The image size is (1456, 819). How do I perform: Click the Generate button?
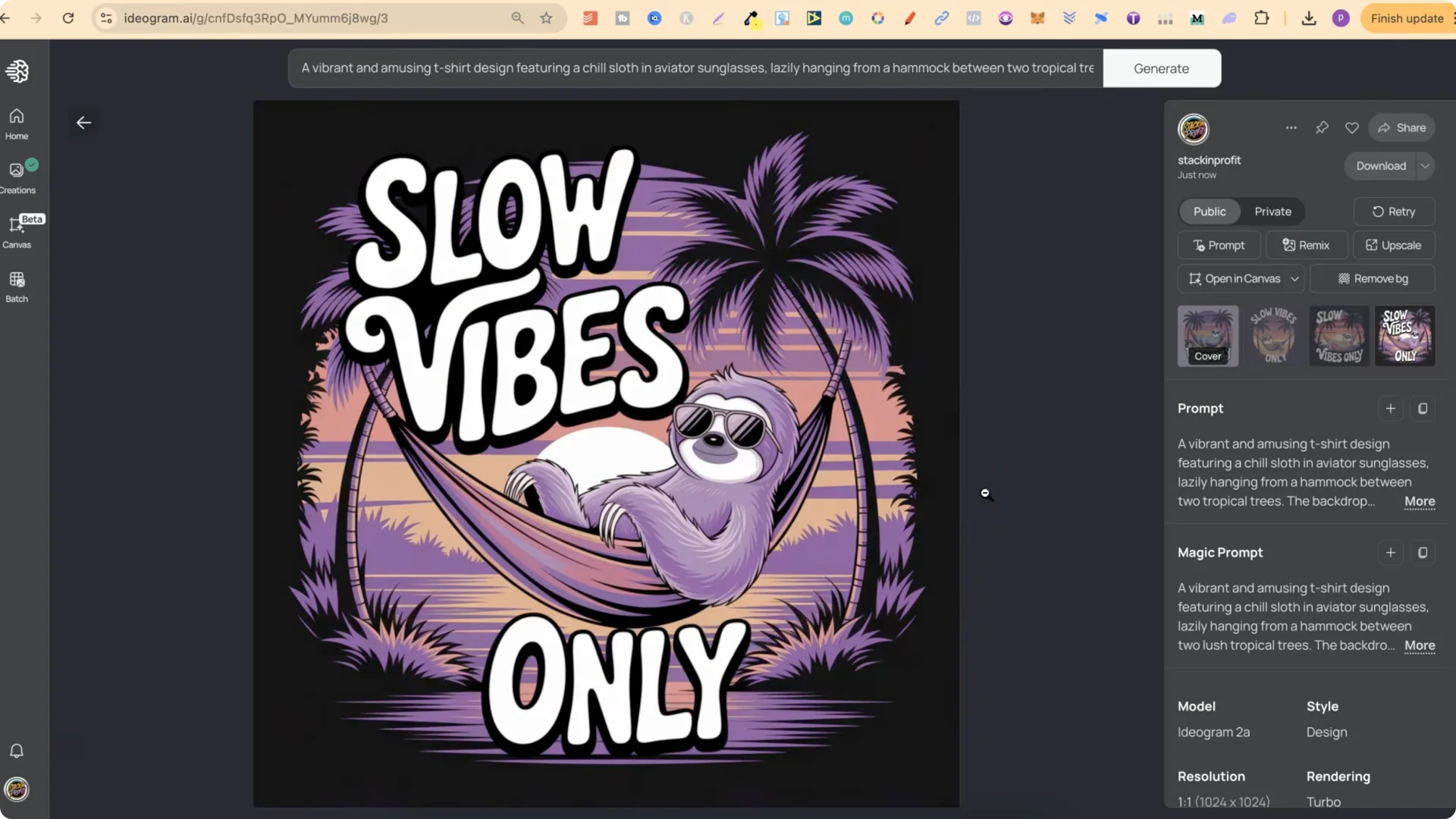click(x=1161, y=67)
